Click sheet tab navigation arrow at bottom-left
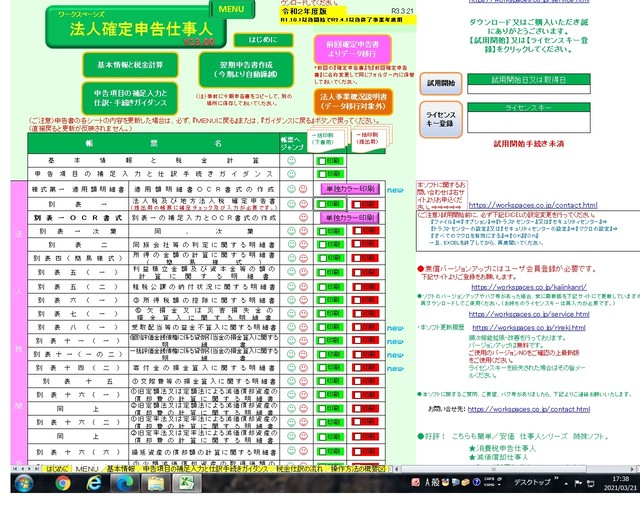640x512 pixels. pos(15,469)
